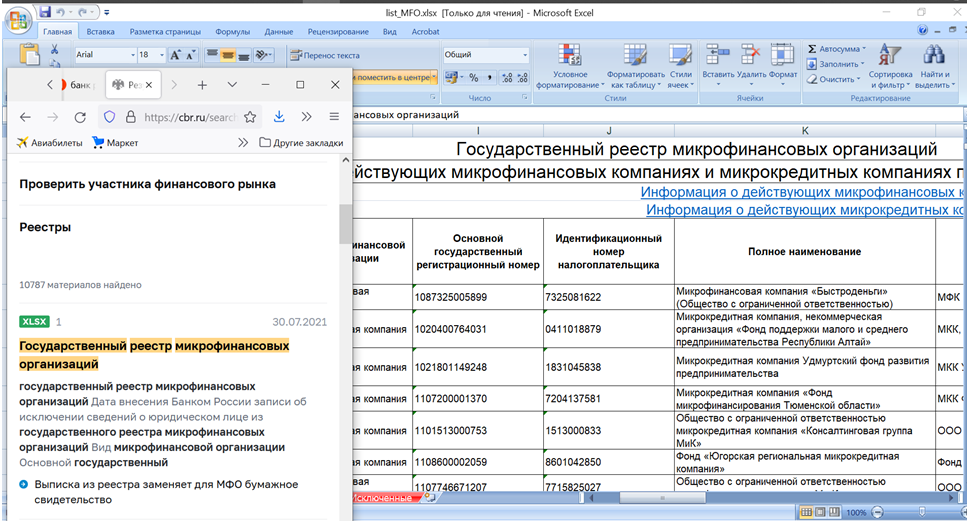Click Удалить cells button
Viewport: 967px width, 523px height.
tap(751, 65)
